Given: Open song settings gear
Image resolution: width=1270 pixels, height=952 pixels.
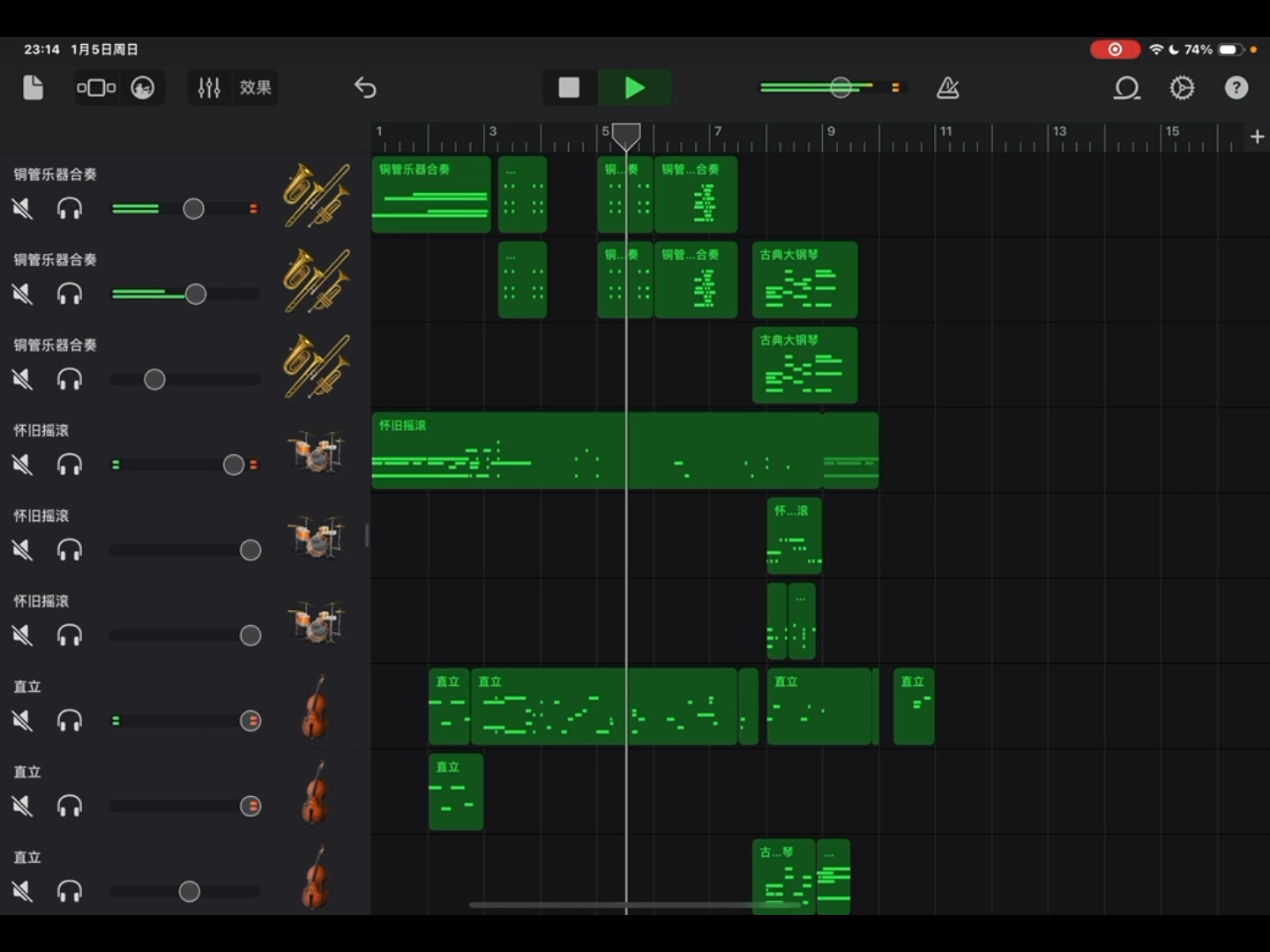Looking at the screenshot, I should coord(1182,87).
